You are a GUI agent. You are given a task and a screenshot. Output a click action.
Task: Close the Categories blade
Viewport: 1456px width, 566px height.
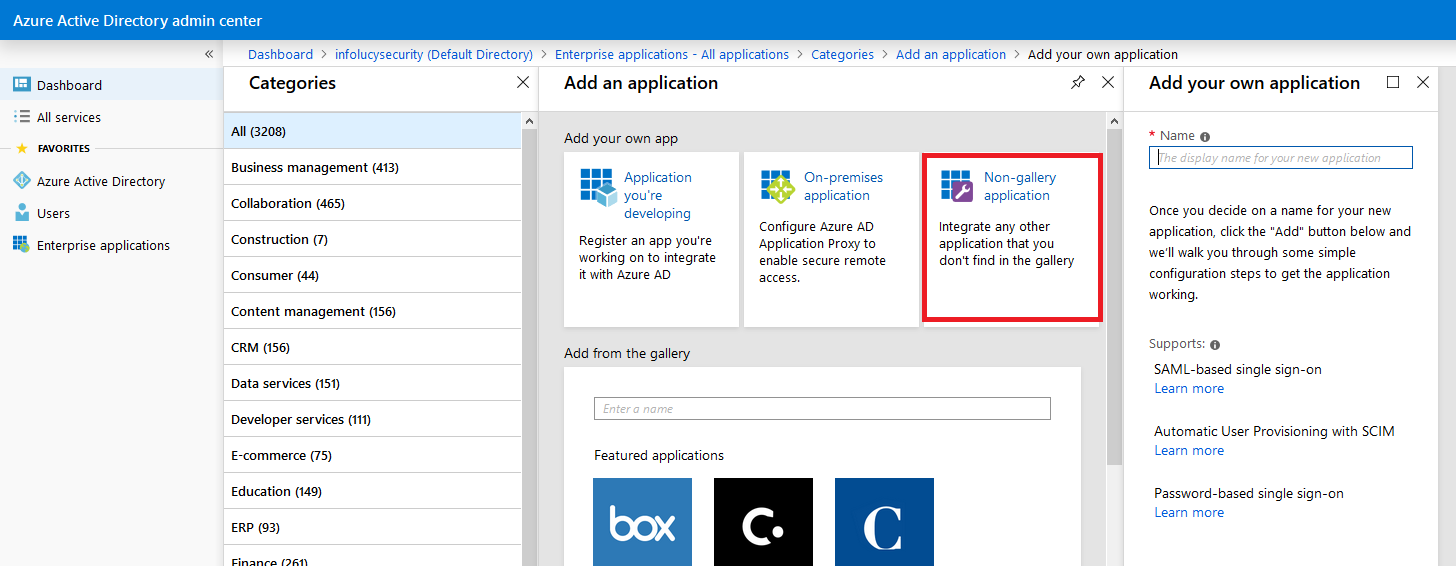pos(523,83)
